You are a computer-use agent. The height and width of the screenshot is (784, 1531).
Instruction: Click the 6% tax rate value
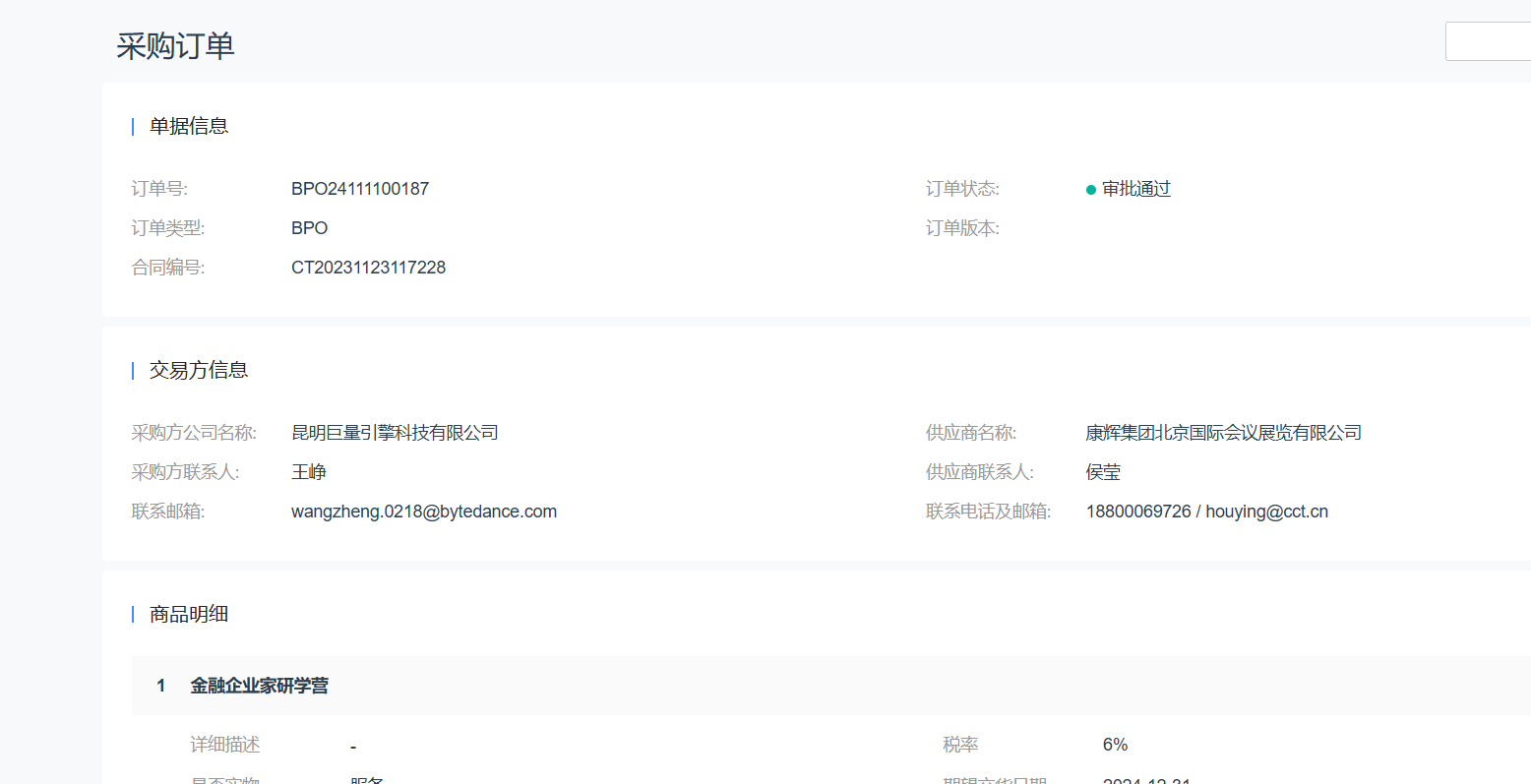pyautogui.click(x=1115, y=745)
